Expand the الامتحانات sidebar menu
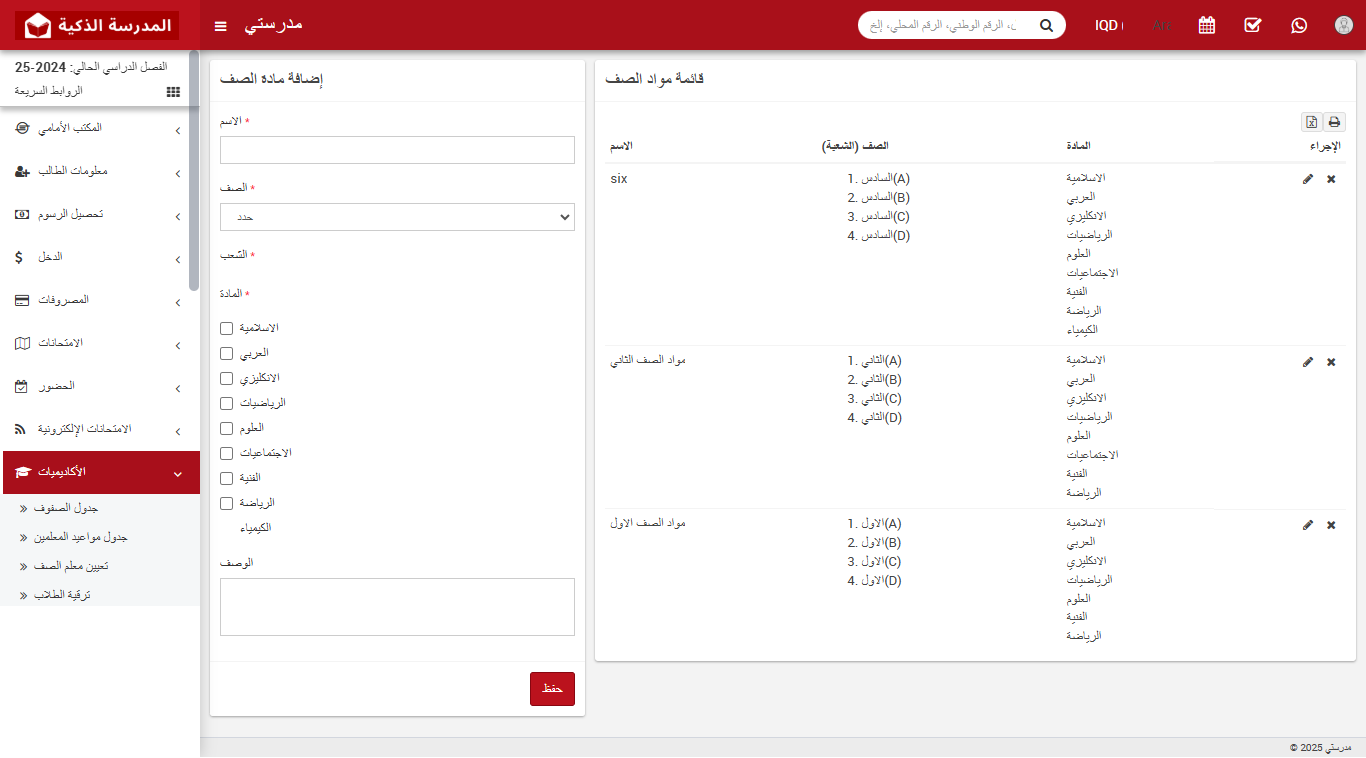 tap(100, 343)
